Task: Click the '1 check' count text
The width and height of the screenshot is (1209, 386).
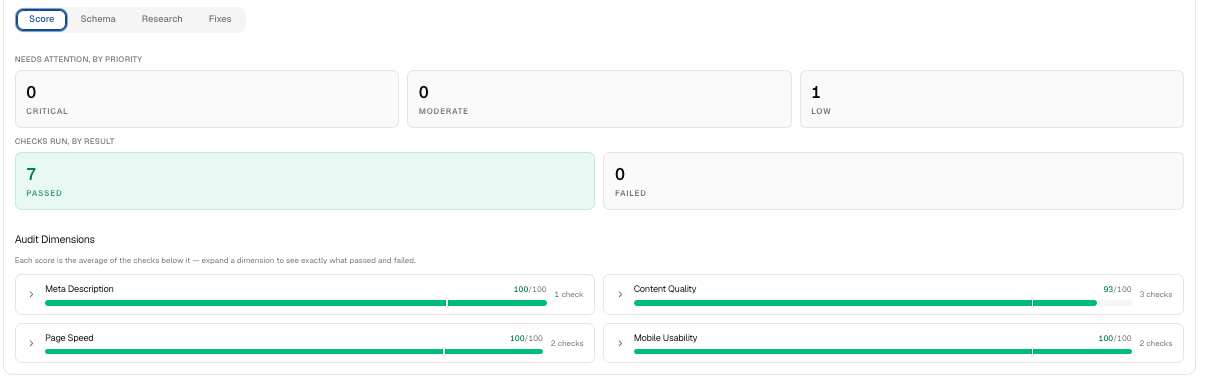Action: [x=569, y=295]
